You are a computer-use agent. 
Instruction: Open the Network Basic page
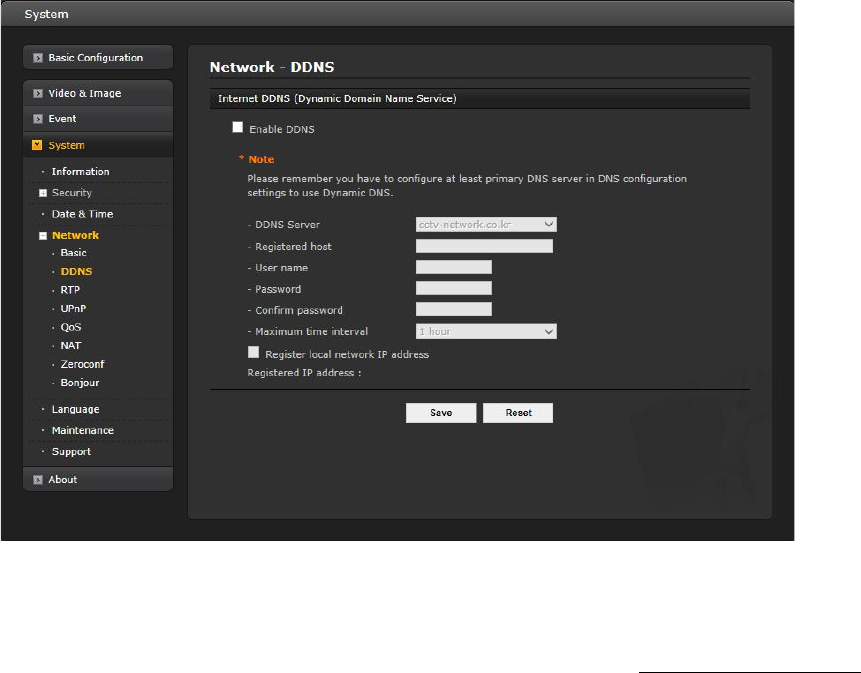pos(74,253)
